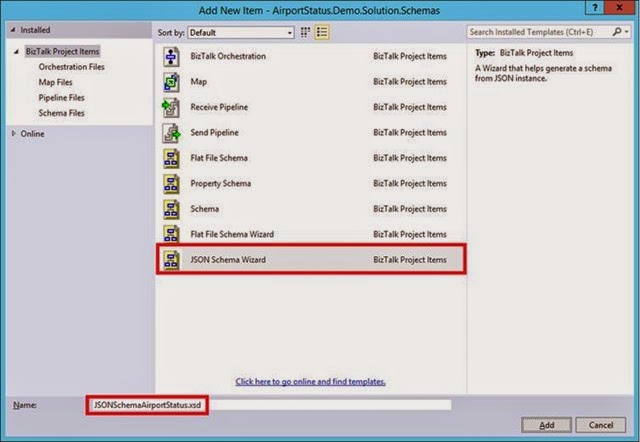The height and width of the screenshot is (442, 640).
Task: Select the JSON Schema Wizard icon
Action: [x=171, y=260]
